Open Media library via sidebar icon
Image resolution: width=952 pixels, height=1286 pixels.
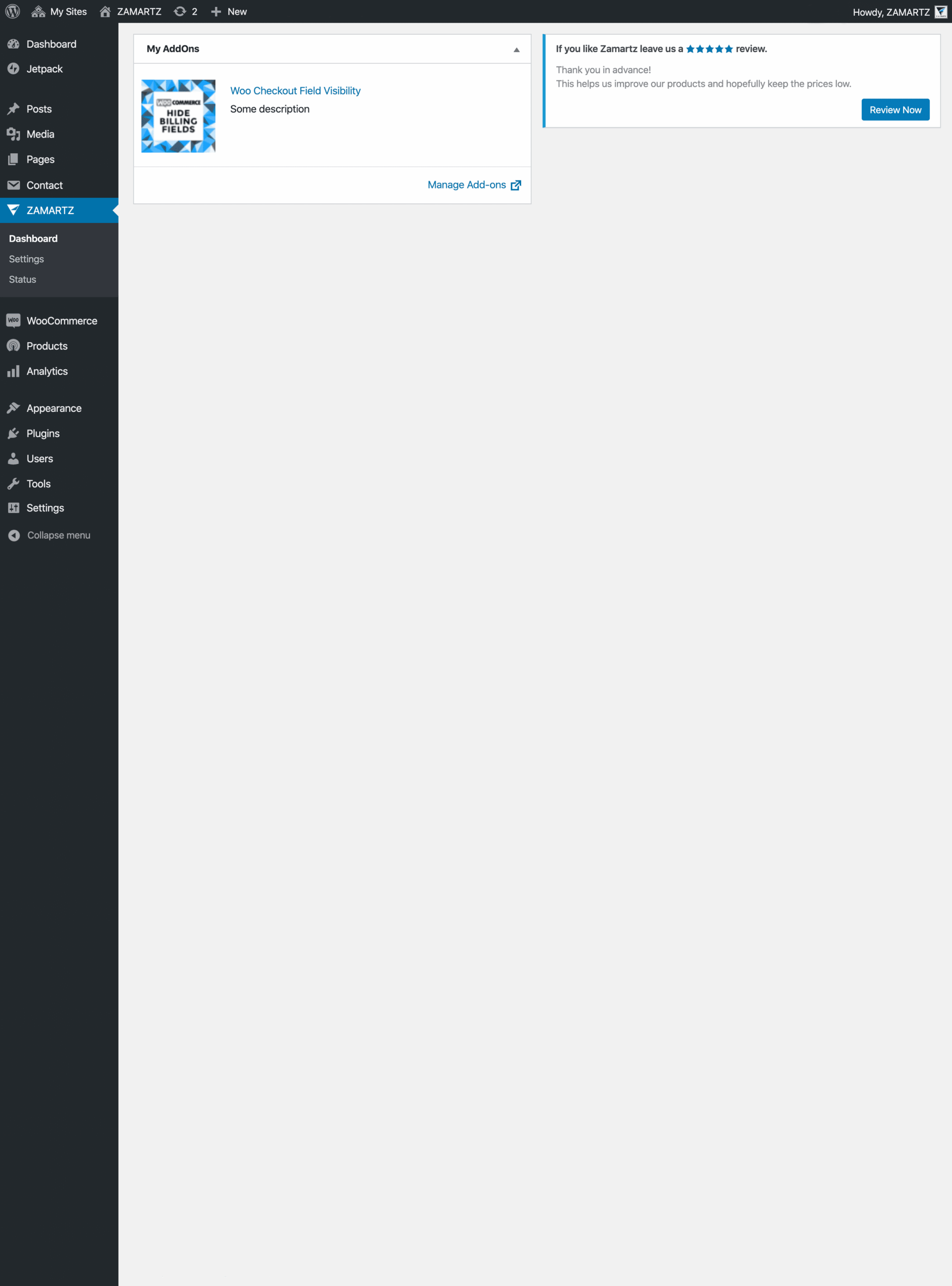point(13,134)
